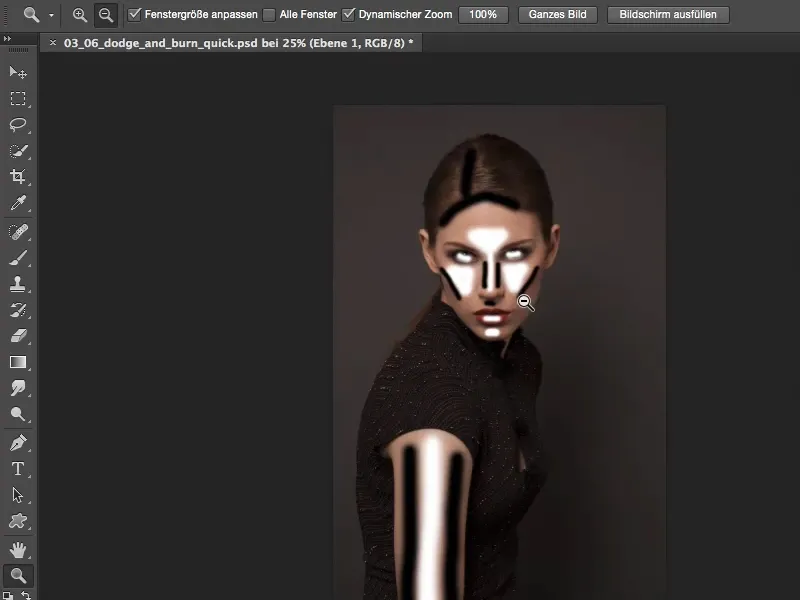This screenshot has height=600, width=800.
Task: Click the Ganzes Bild button
Action: pyautogui.click(x=557, y=15)
